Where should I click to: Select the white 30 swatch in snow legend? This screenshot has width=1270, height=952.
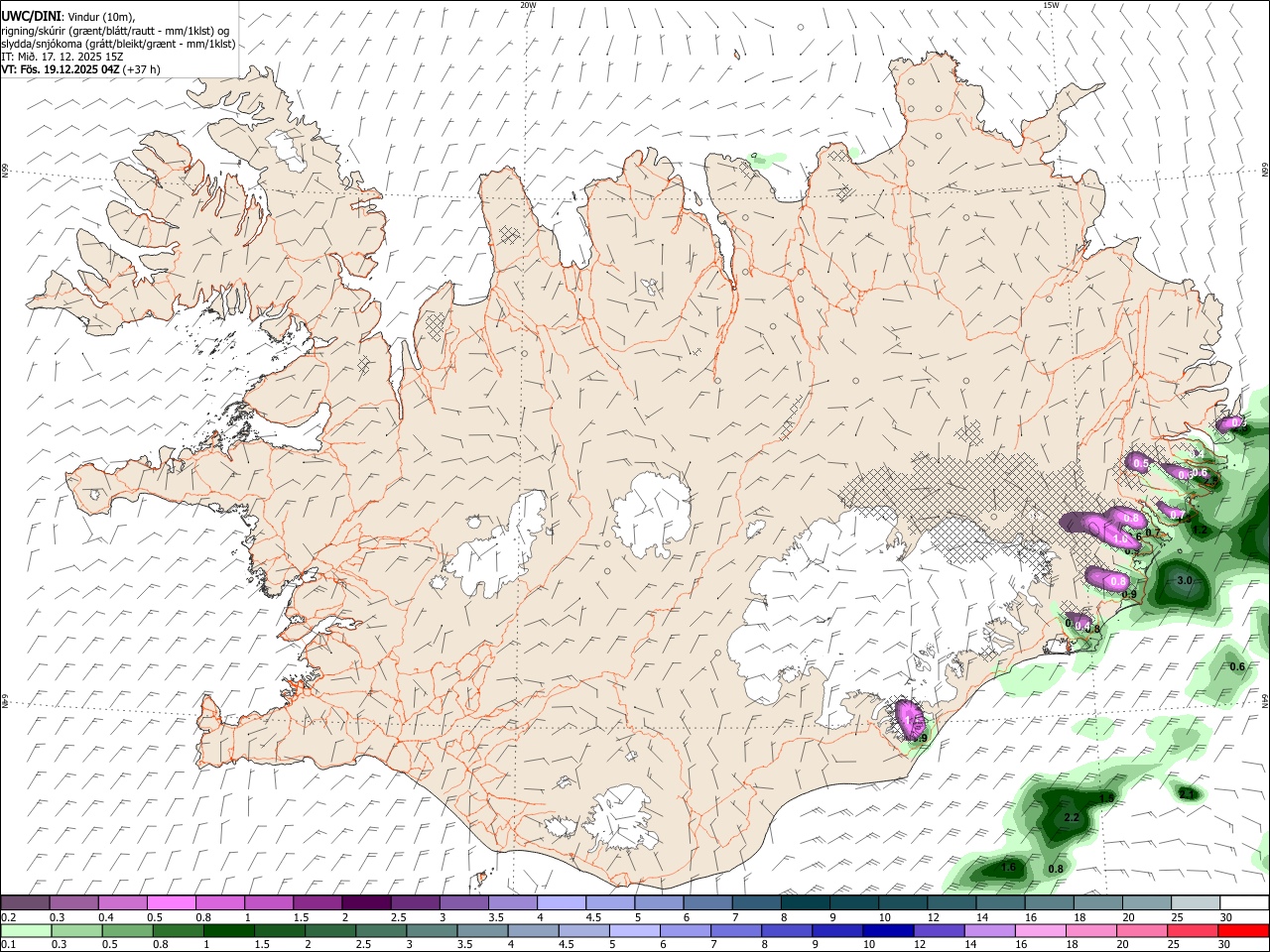pyautogui.click(x=1244, y=903)
